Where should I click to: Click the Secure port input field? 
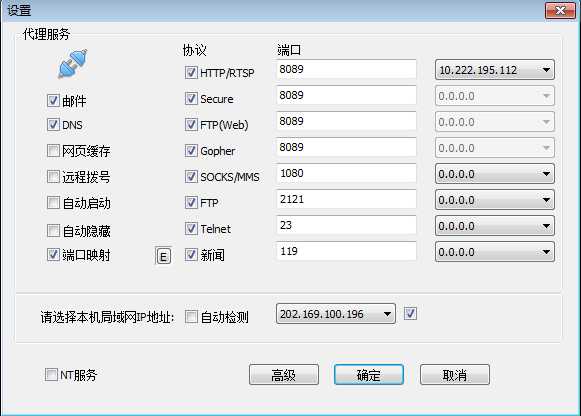click(346, 95)
